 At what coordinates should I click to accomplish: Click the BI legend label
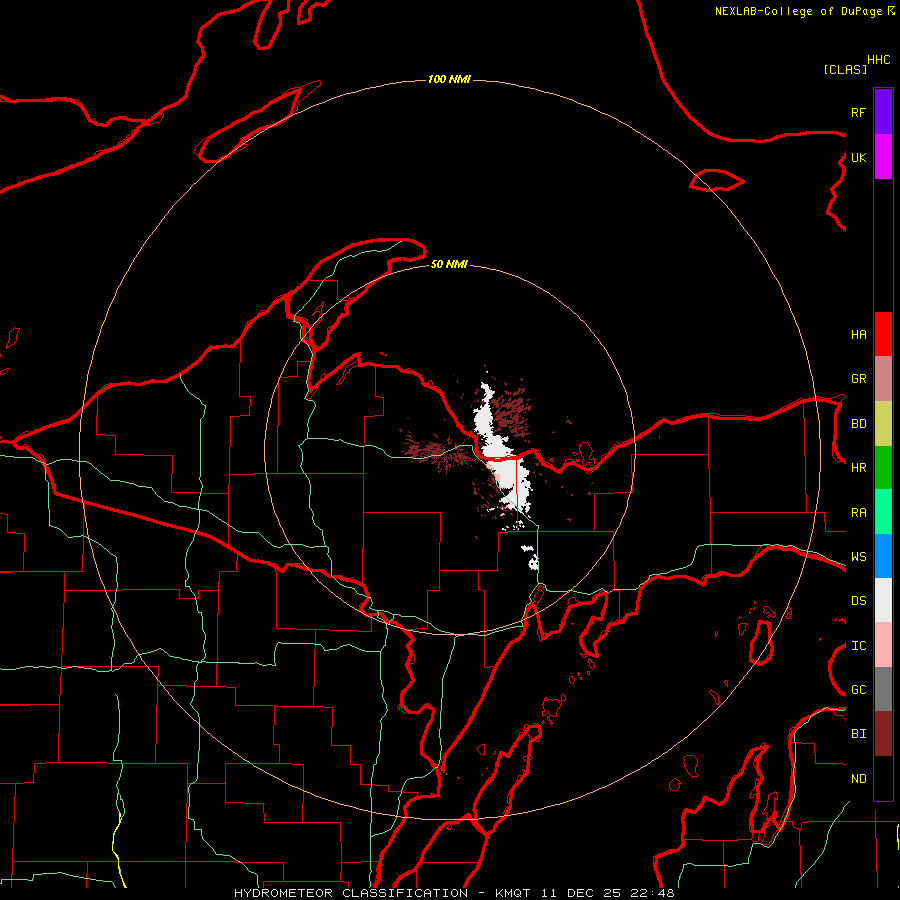[858, 734]
